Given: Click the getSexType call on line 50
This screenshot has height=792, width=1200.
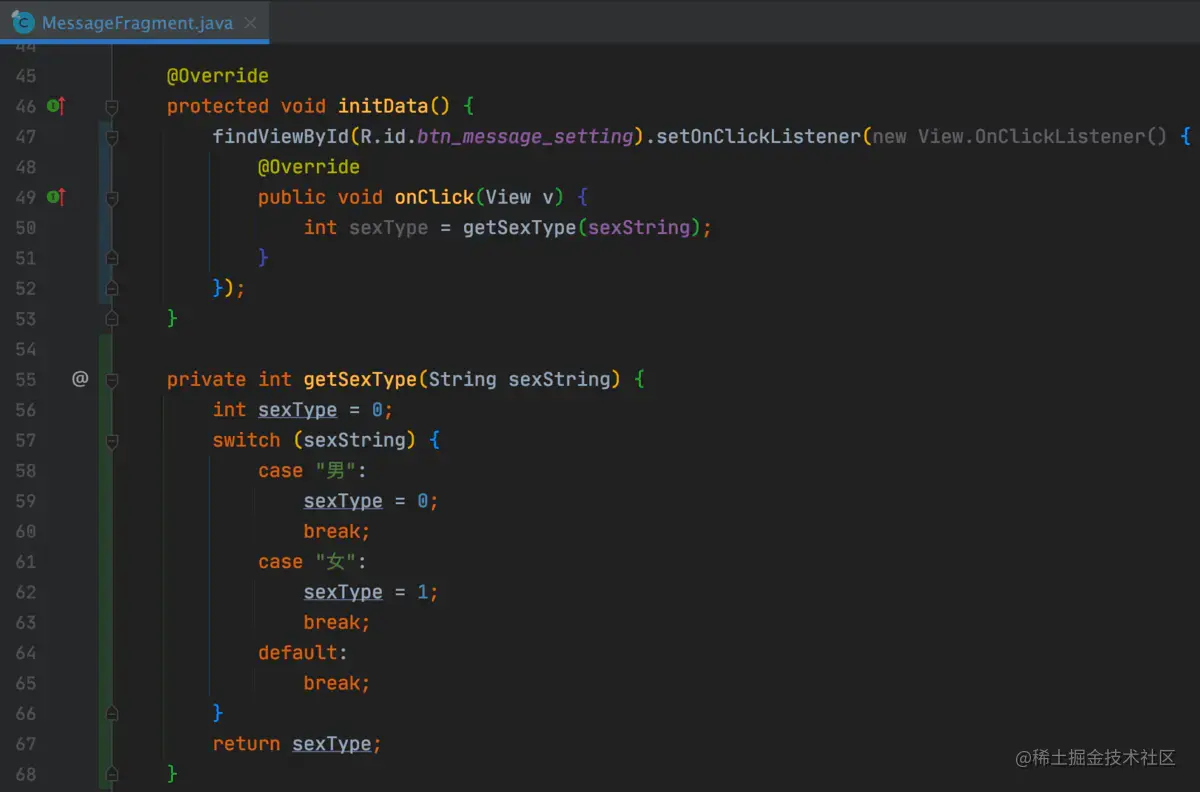Looking at the screenshot, I should point(519,228).
